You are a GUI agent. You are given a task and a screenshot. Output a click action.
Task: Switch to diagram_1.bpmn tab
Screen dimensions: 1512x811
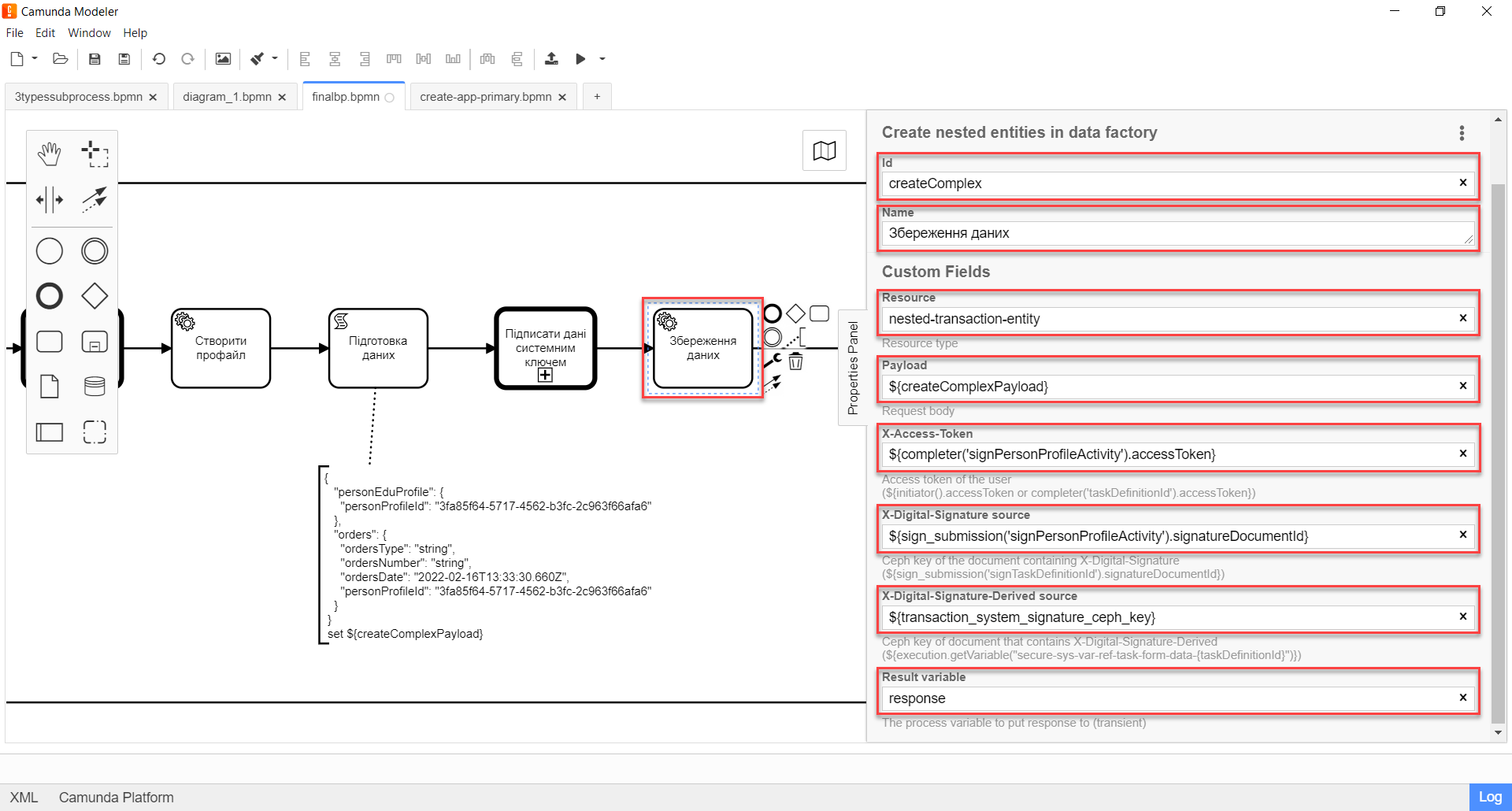point(227,97)
